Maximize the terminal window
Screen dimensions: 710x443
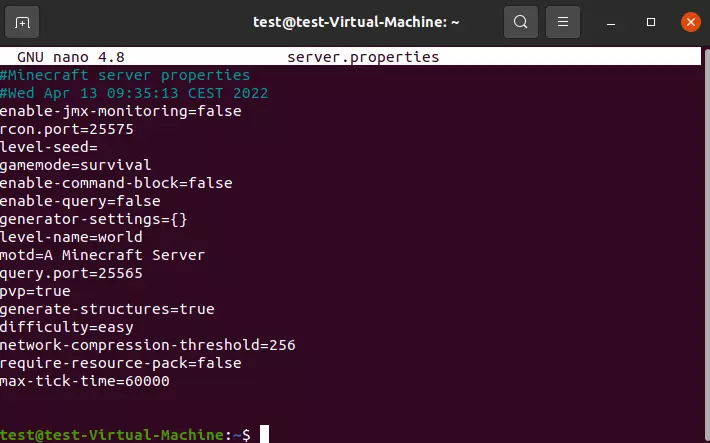tap(651, 21)
